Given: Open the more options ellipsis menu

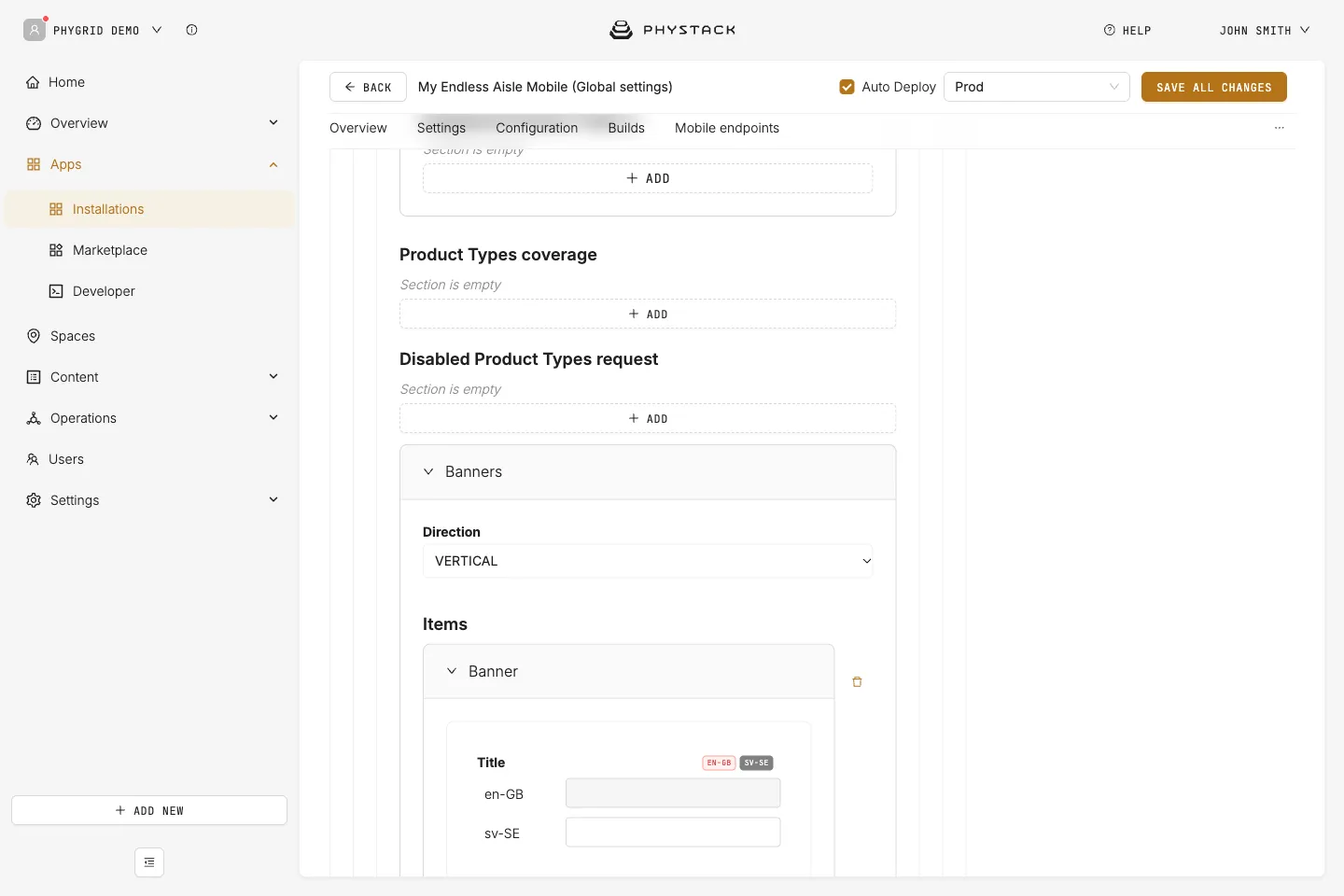Looking at the screenshot, I should (x=1280, y=128).
